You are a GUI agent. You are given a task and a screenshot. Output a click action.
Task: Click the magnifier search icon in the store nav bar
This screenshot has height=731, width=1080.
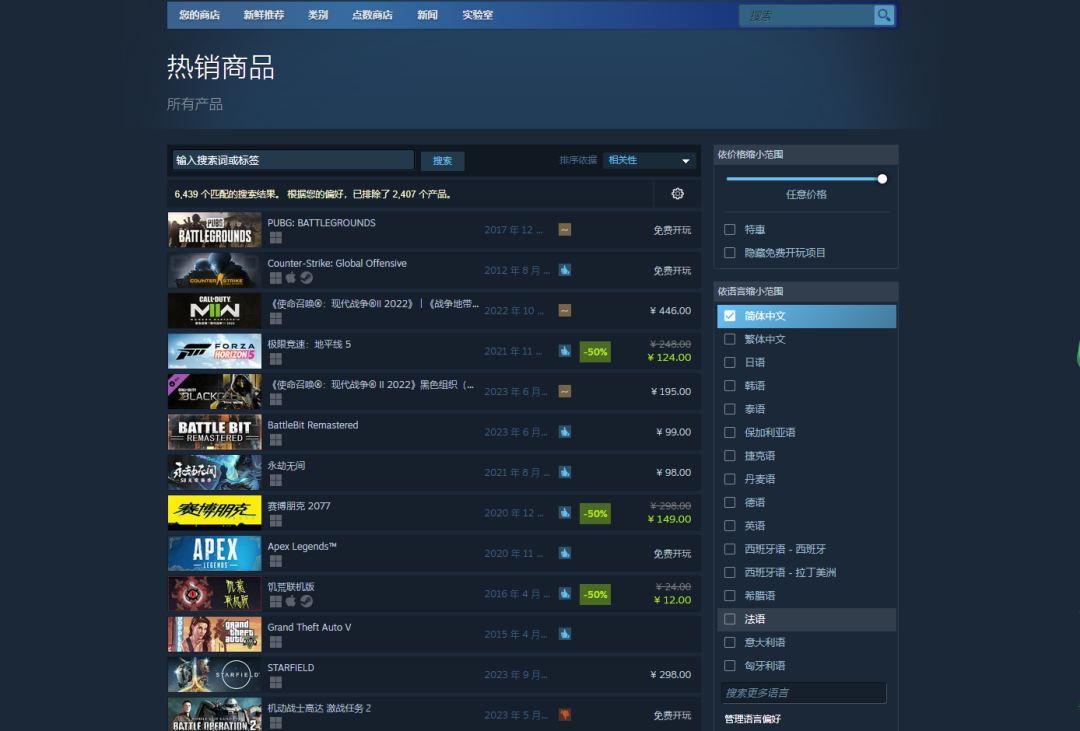pyautogui.click(x=884, y=15)
